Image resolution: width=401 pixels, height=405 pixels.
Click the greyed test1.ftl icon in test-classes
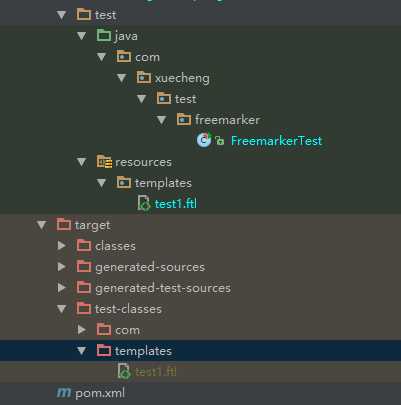point(124,371)
